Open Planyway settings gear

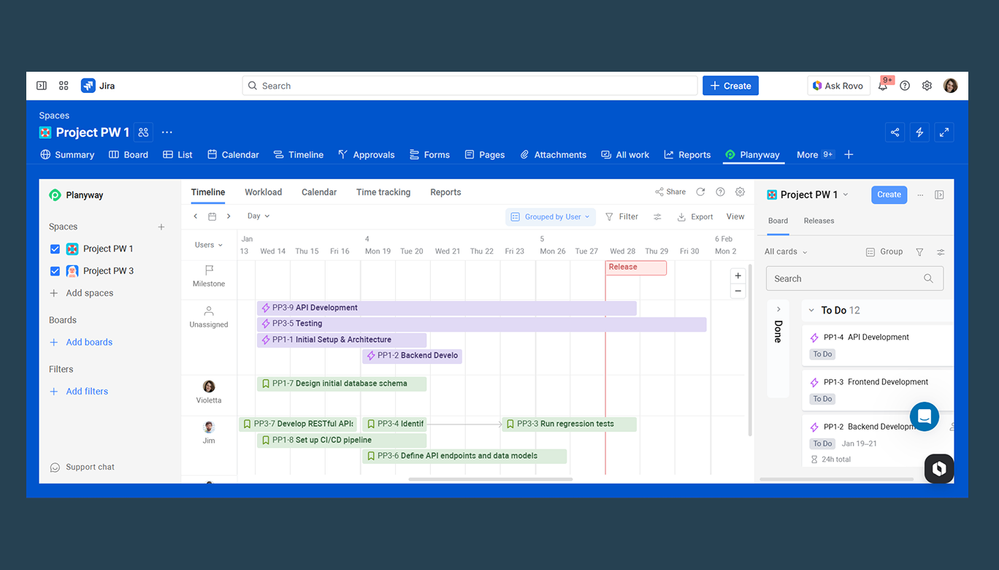[740, 192]
